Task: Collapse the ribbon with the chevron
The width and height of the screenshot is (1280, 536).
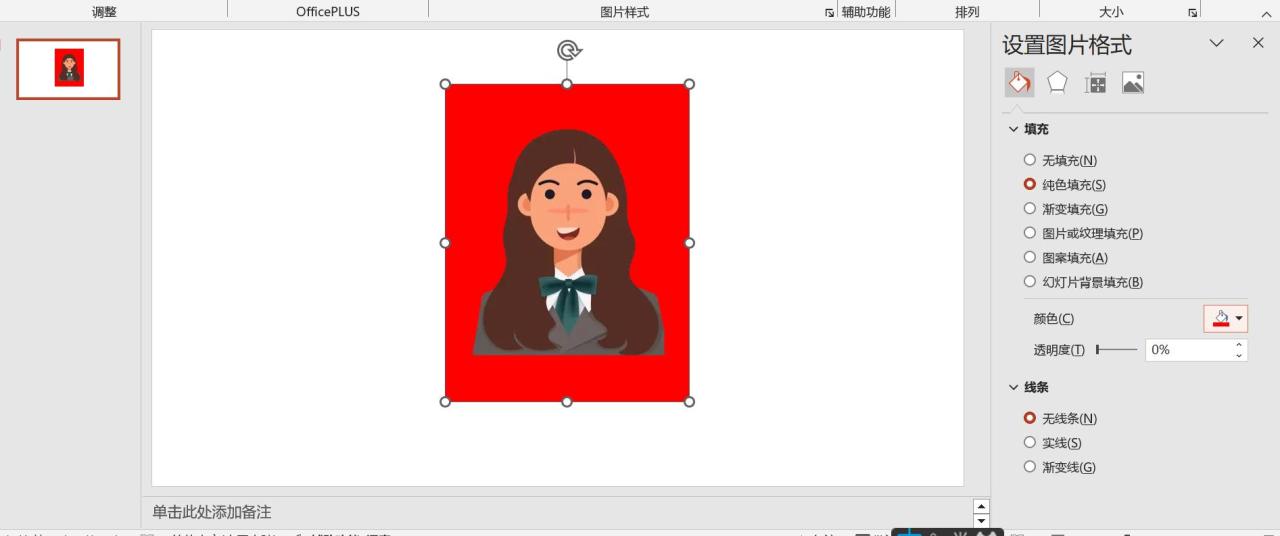Action: click(1265, 12)
